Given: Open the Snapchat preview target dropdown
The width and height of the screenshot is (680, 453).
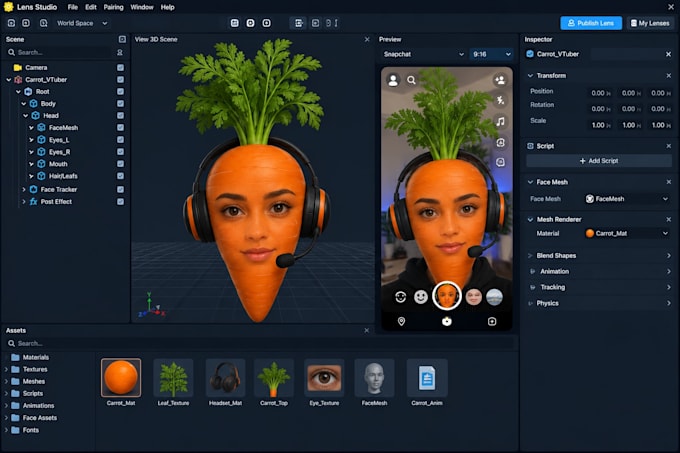Looking at the screenshot, I should 423,54.
